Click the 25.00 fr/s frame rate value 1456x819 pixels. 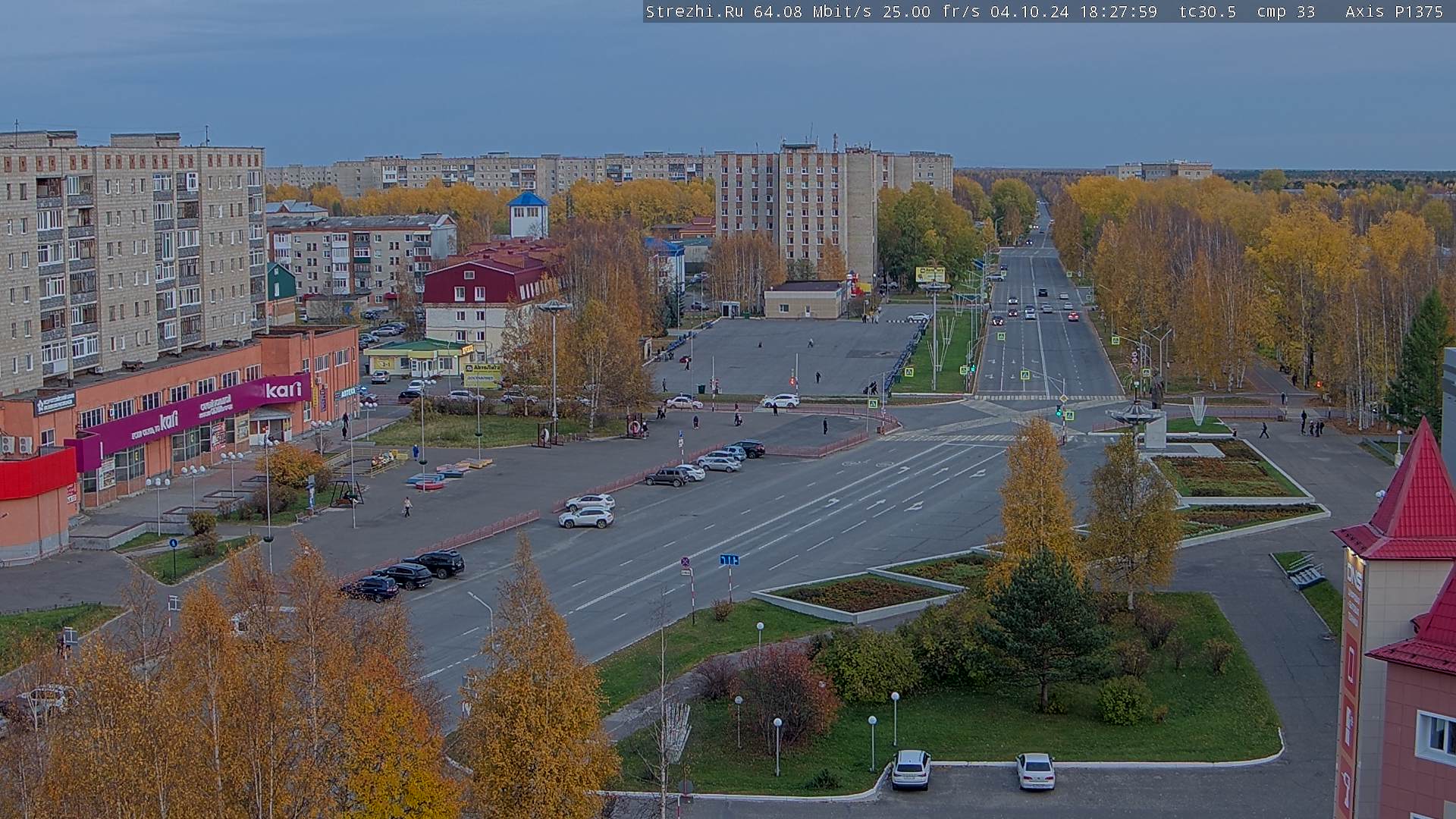[x=933, y=11]
